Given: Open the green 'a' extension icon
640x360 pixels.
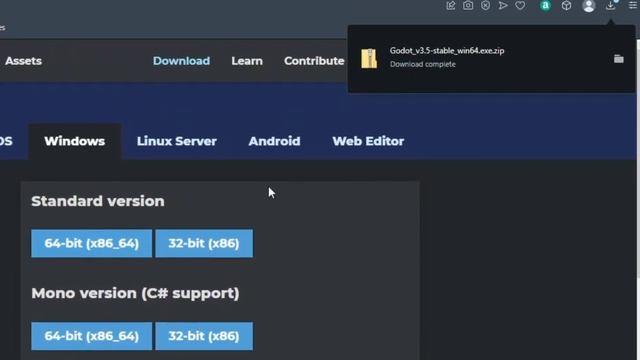Looking at the screenshot, I should click(x=545, y=5).
